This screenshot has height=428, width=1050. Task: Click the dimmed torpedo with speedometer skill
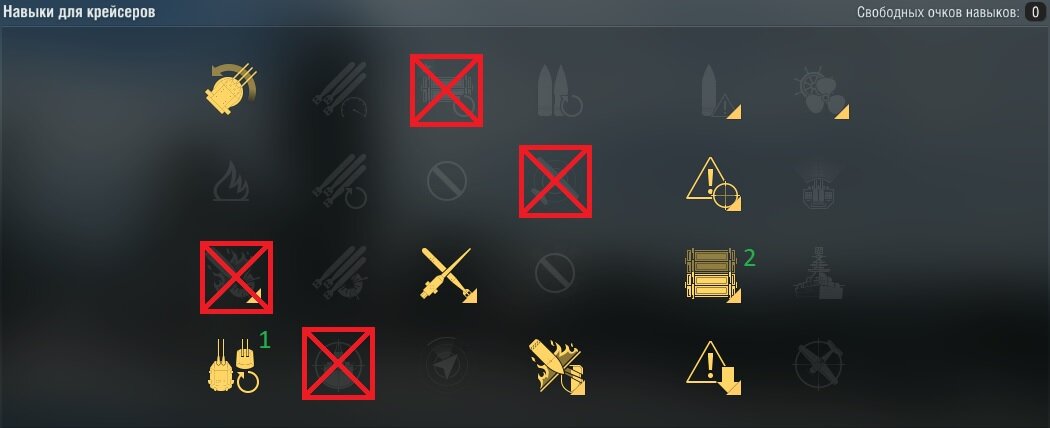point(340,90)
